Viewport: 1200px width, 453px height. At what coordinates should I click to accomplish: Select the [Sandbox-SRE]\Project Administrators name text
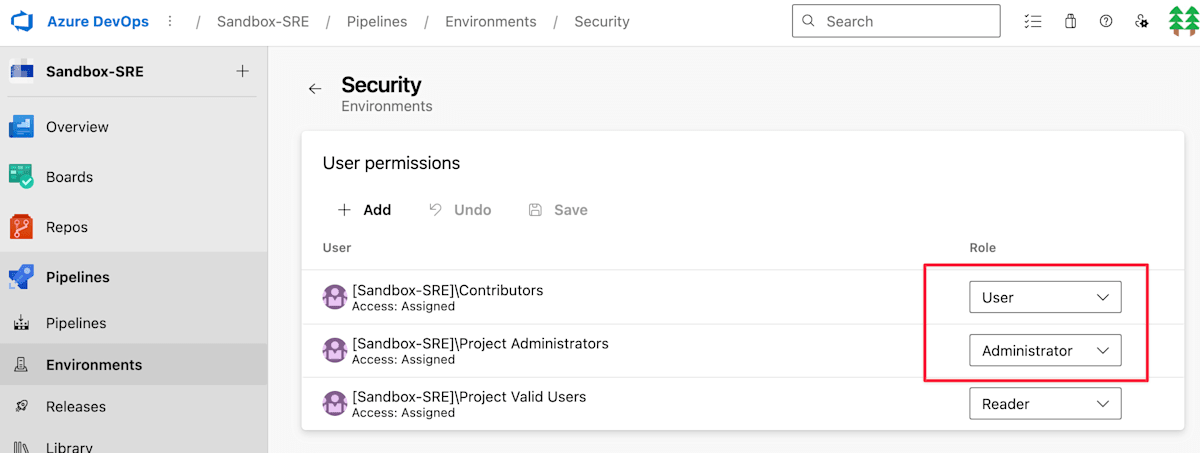coord(480,343)
